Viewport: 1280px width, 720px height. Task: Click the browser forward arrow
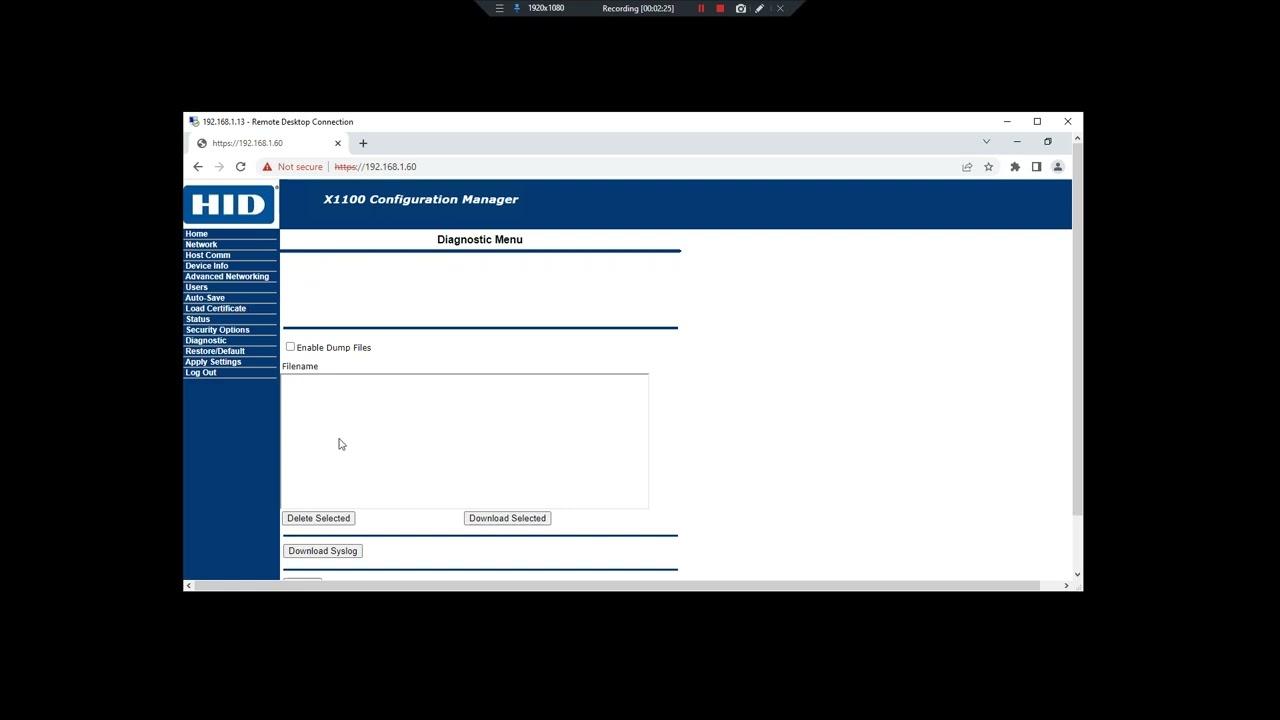point(219,167)
